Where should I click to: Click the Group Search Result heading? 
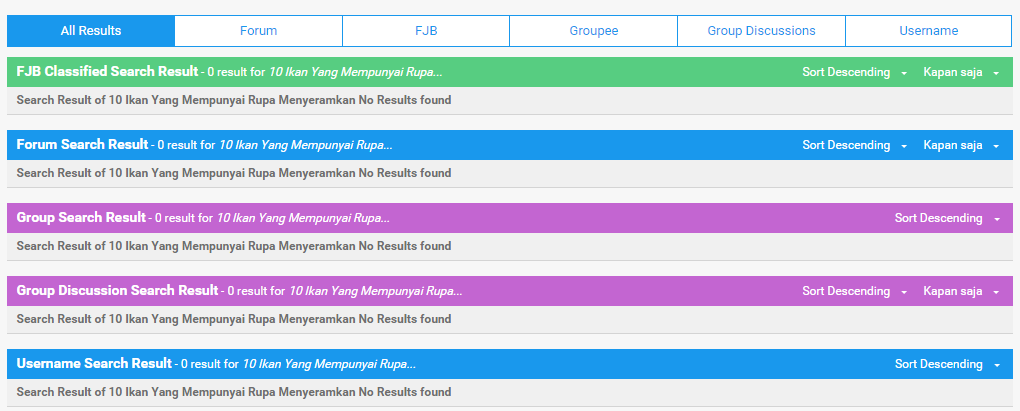[81, 217]
